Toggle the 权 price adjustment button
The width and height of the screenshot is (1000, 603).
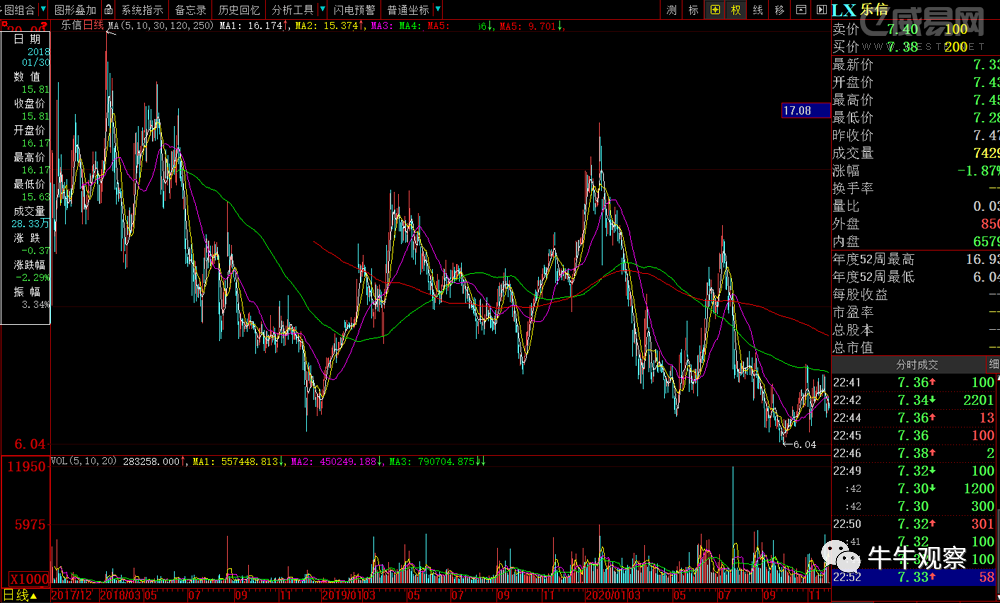736,10
